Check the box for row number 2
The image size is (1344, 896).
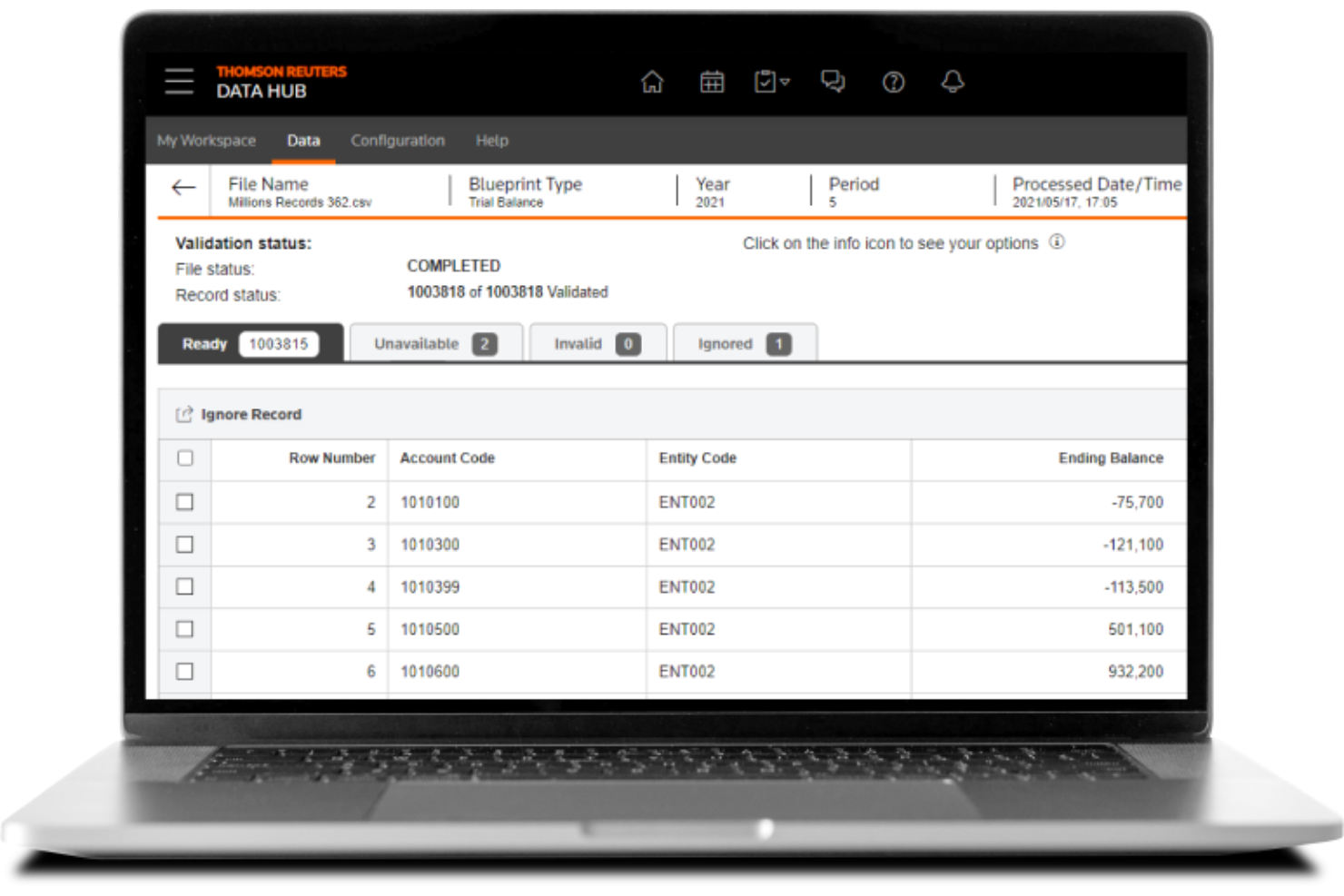[x=185, y=502]
